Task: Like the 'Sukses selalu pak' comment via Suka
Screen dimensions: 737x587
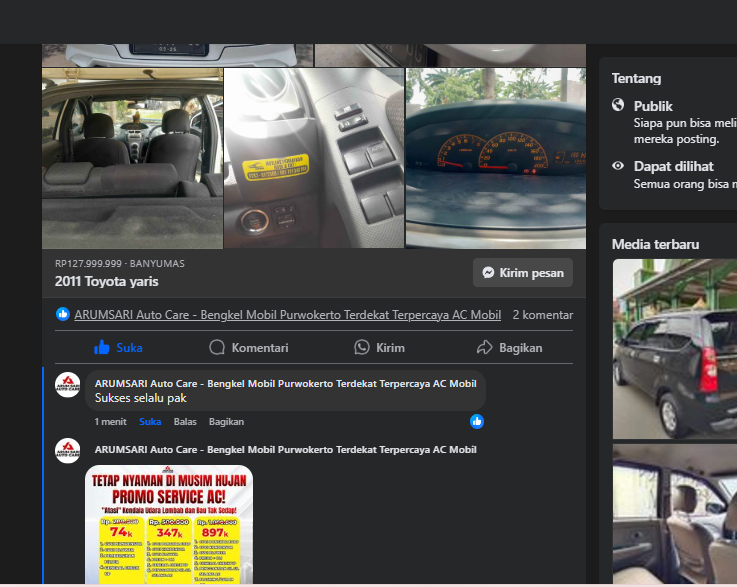Action: [x=150, y=422]
